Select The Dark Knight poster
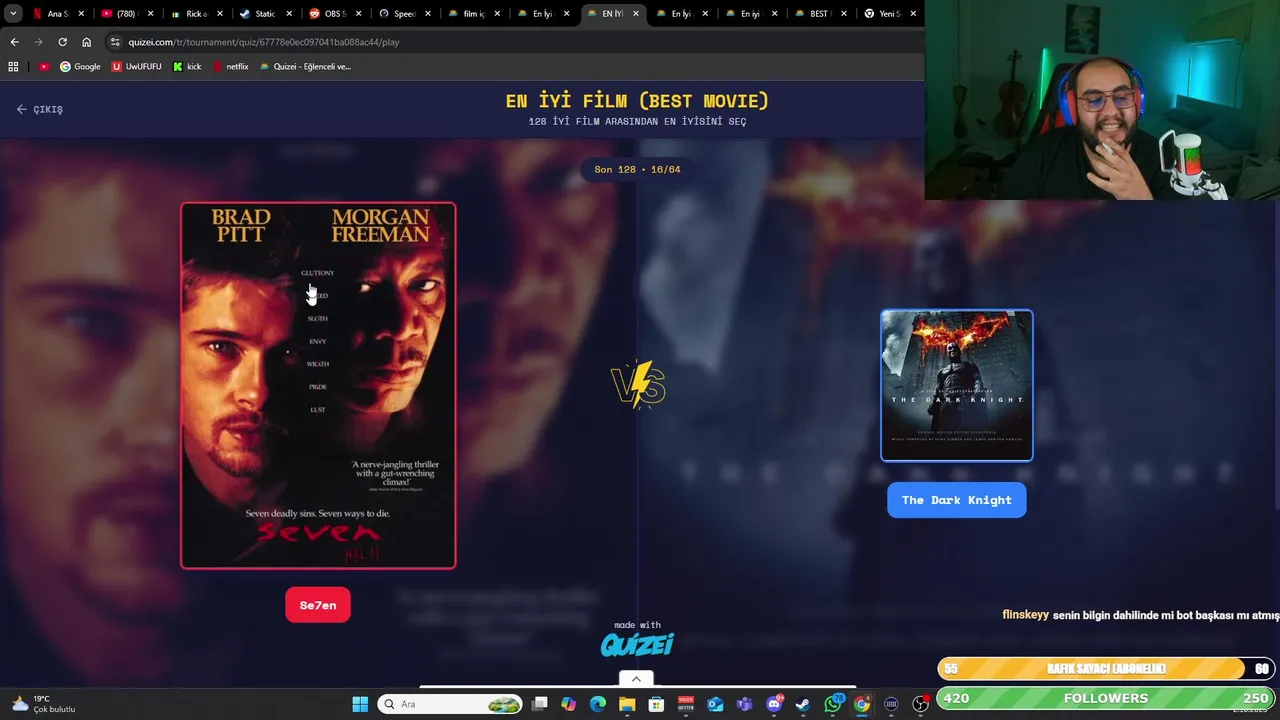 click(x=957, y=386)
